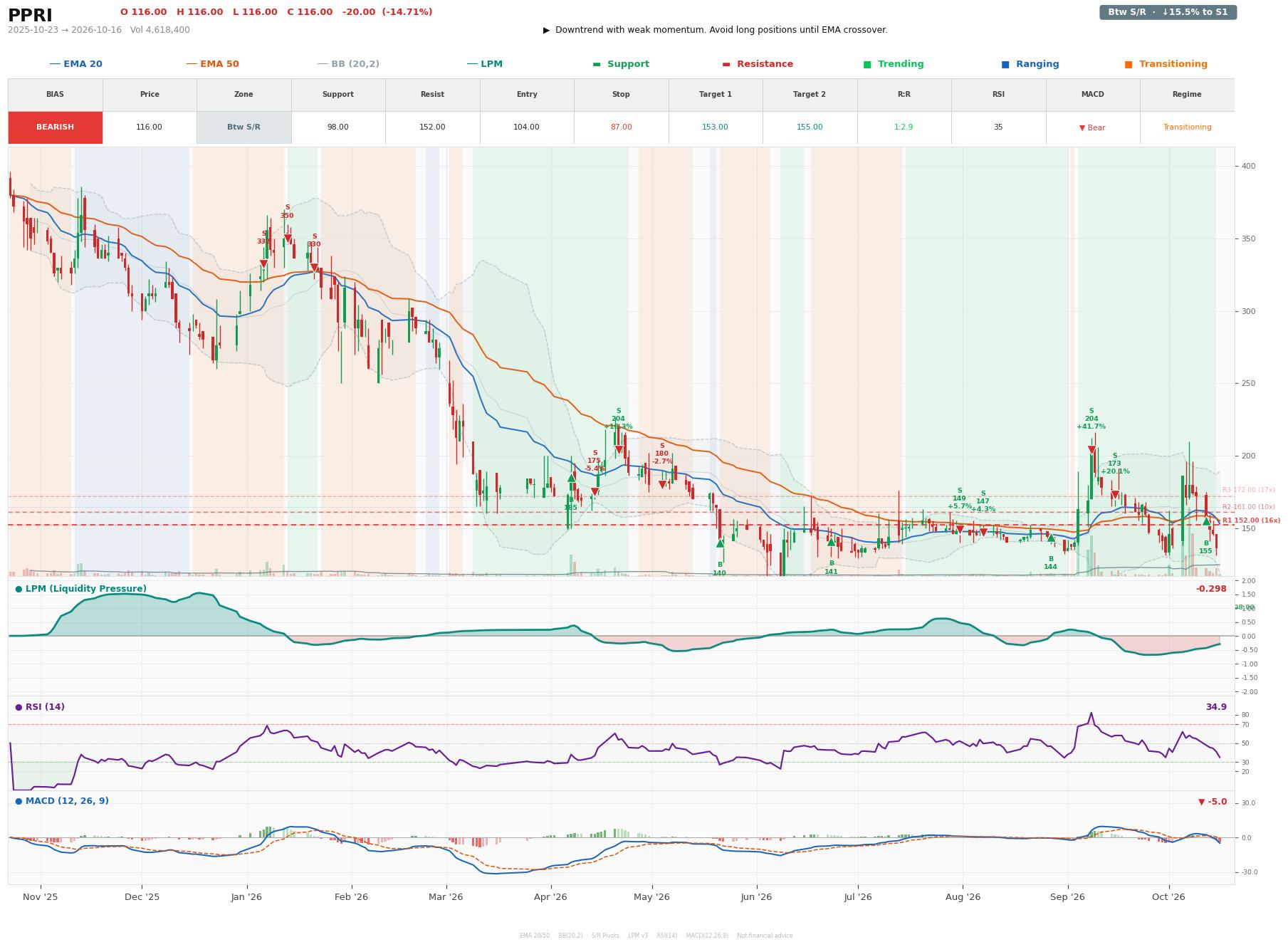Viewport: 1288px width, 947px height.
Task: Click the Trending regime legend item
Action: point(893,64)
